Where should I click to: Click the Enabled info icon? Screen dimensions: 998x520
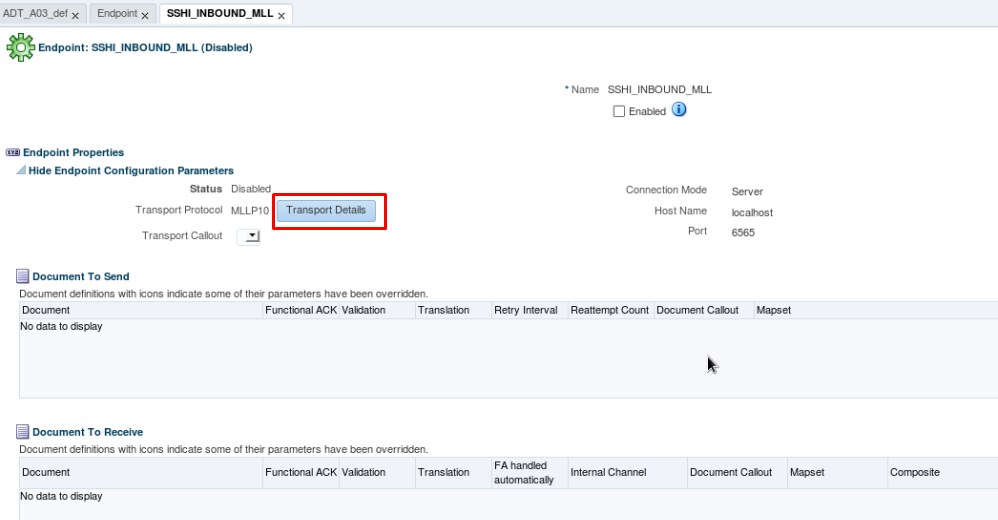(679, 109)
